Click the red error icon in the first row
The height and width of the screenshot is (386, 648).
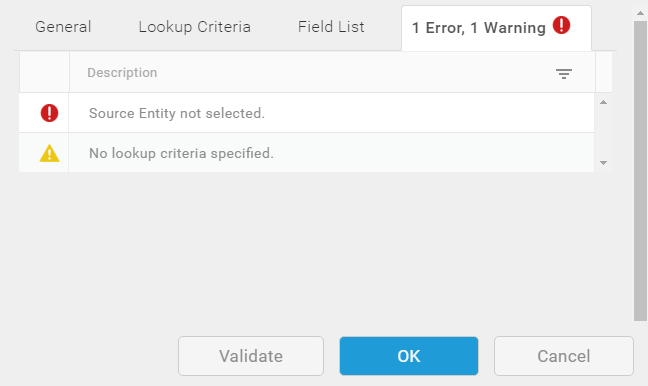click(49, 113)
